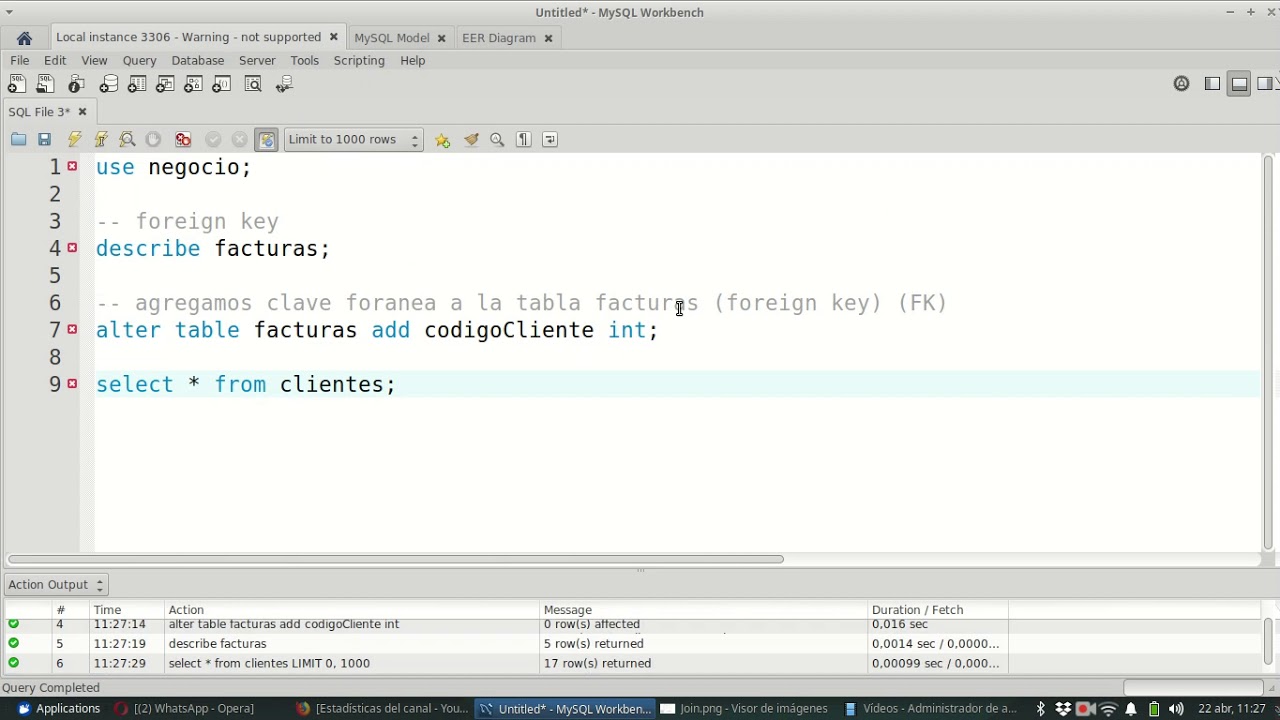Close the SQL File 3* tab
The height and width of the screenshot is (720, 1280).
[x=82, y=112]
